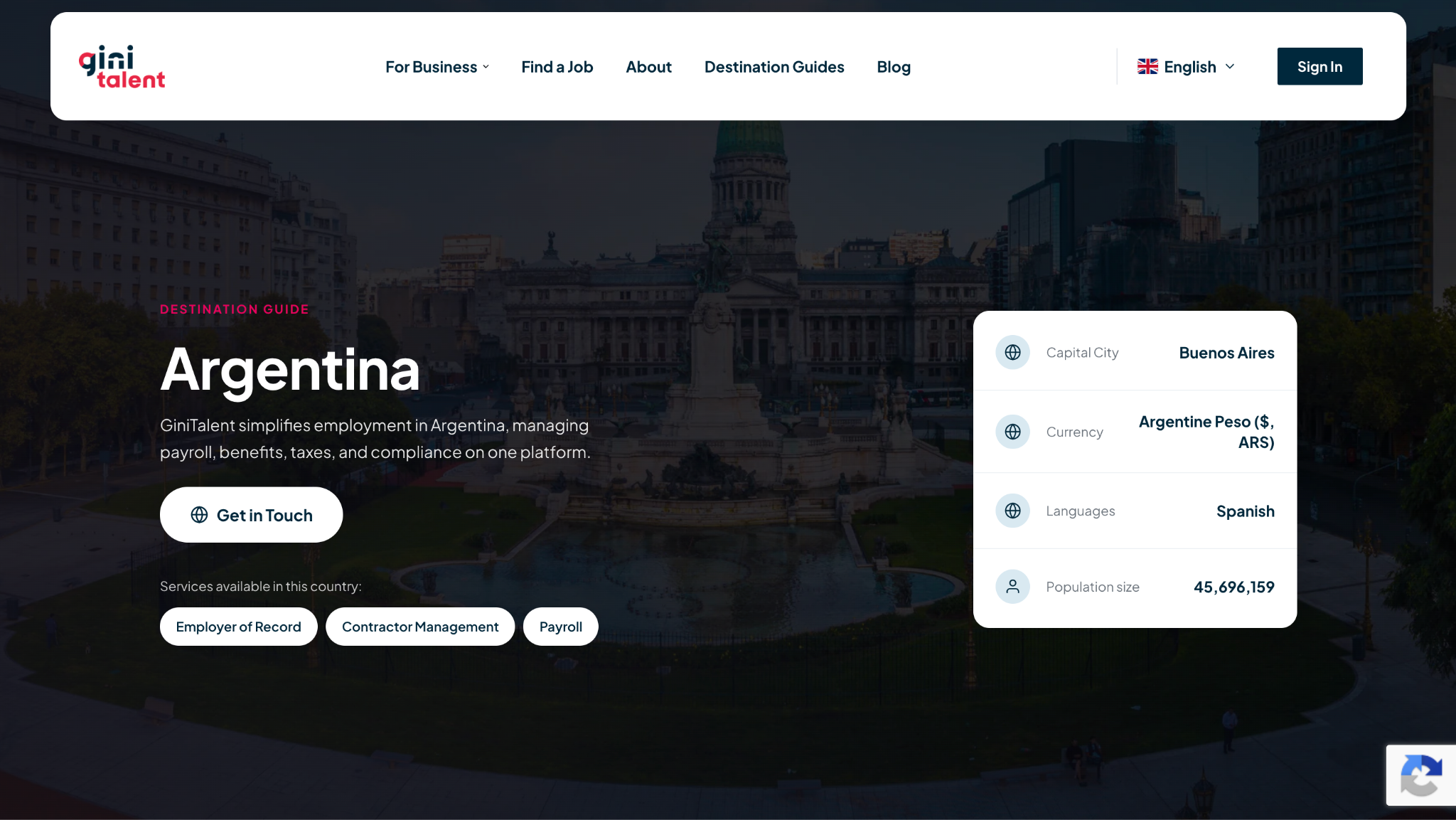Click the Spanish language value
The image size is (1456, 820).
click(1245, 511)
